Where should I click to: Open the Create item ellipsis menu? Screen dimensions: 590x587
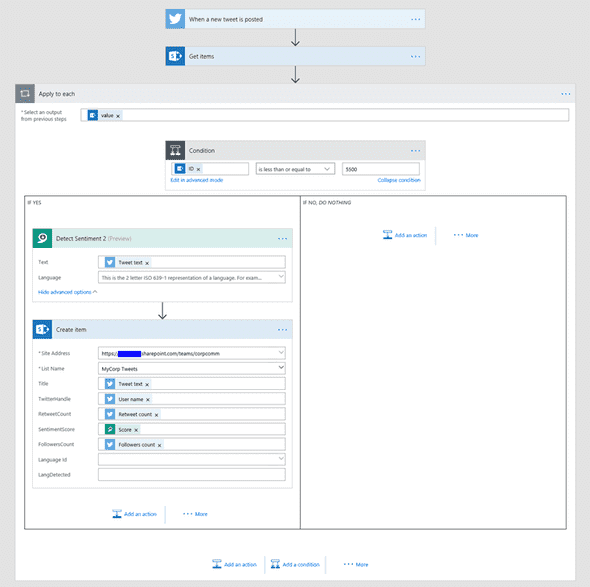coord(282,330)
